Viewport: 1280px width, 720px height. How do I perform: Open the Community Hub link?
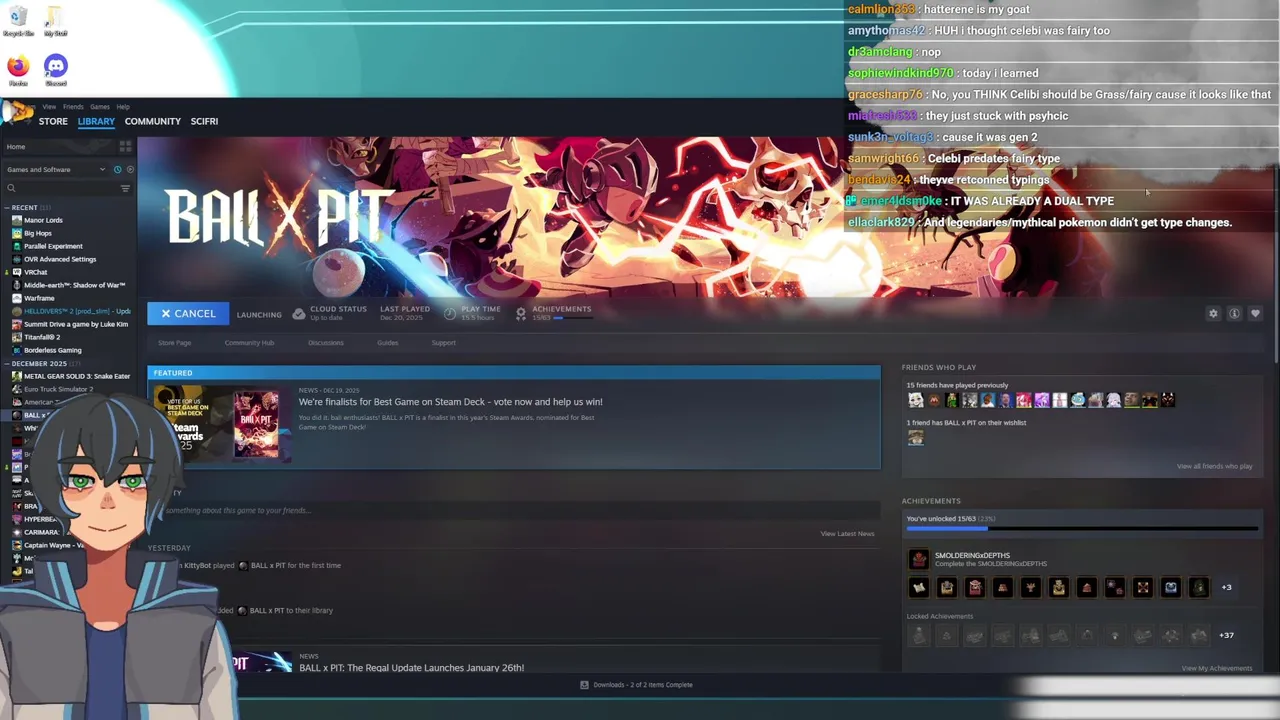click(x=249, y=343)
